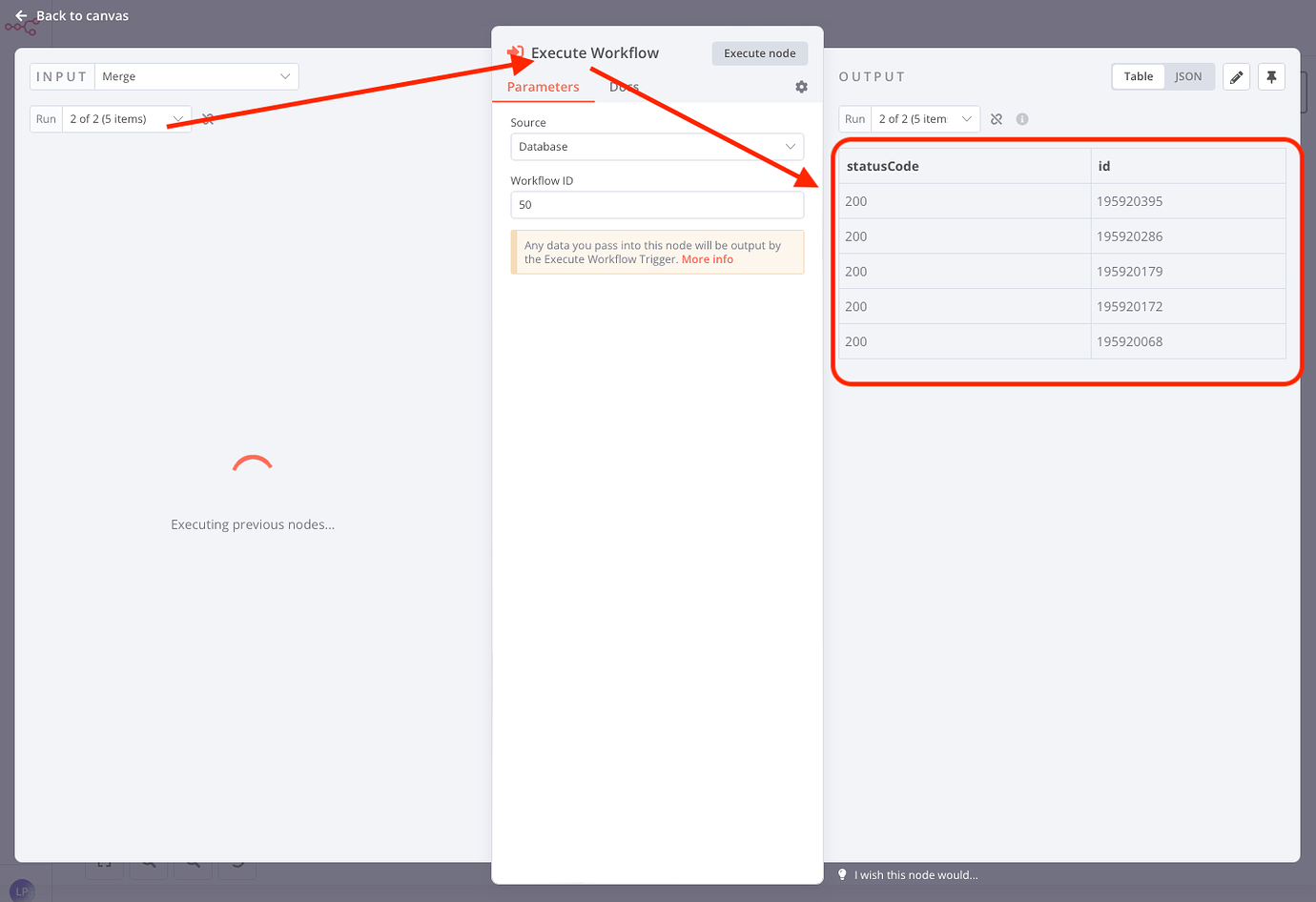Switch the output view to JSON
Viewport: 1316px width, 902px height.
point(1189,76)
